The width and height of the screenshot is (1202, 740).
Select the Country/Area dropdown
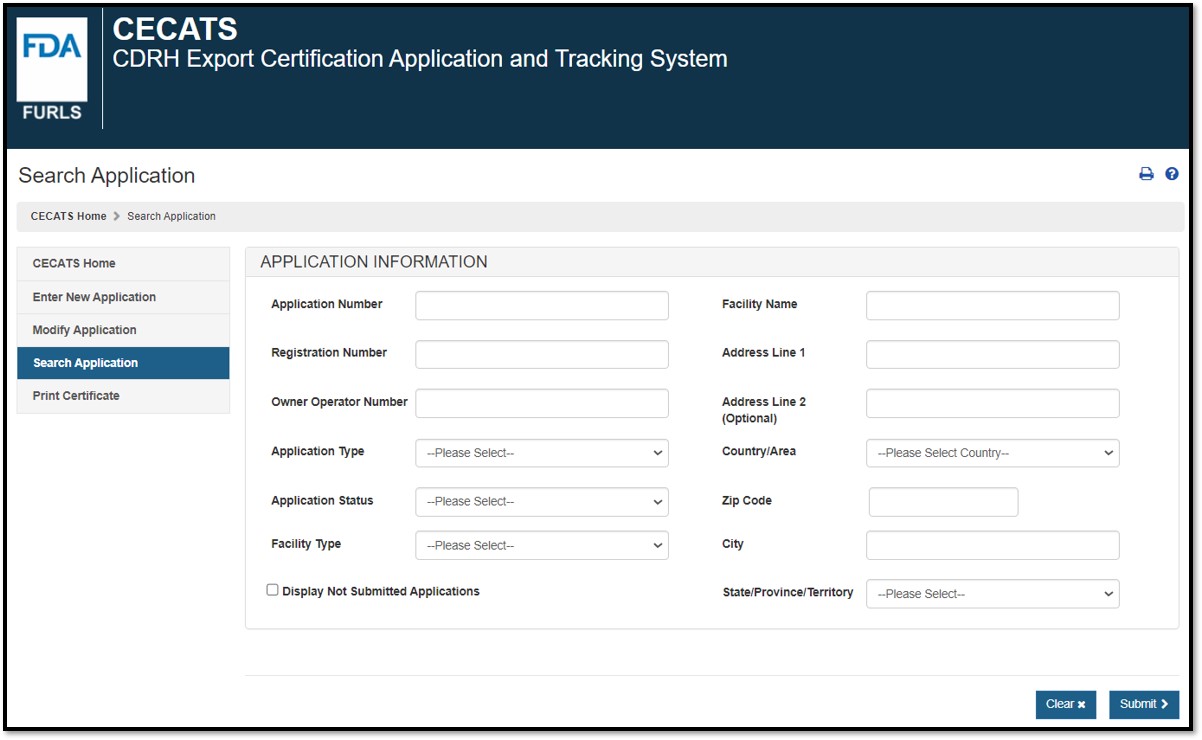pyautogui.click(x=992, y=453)
